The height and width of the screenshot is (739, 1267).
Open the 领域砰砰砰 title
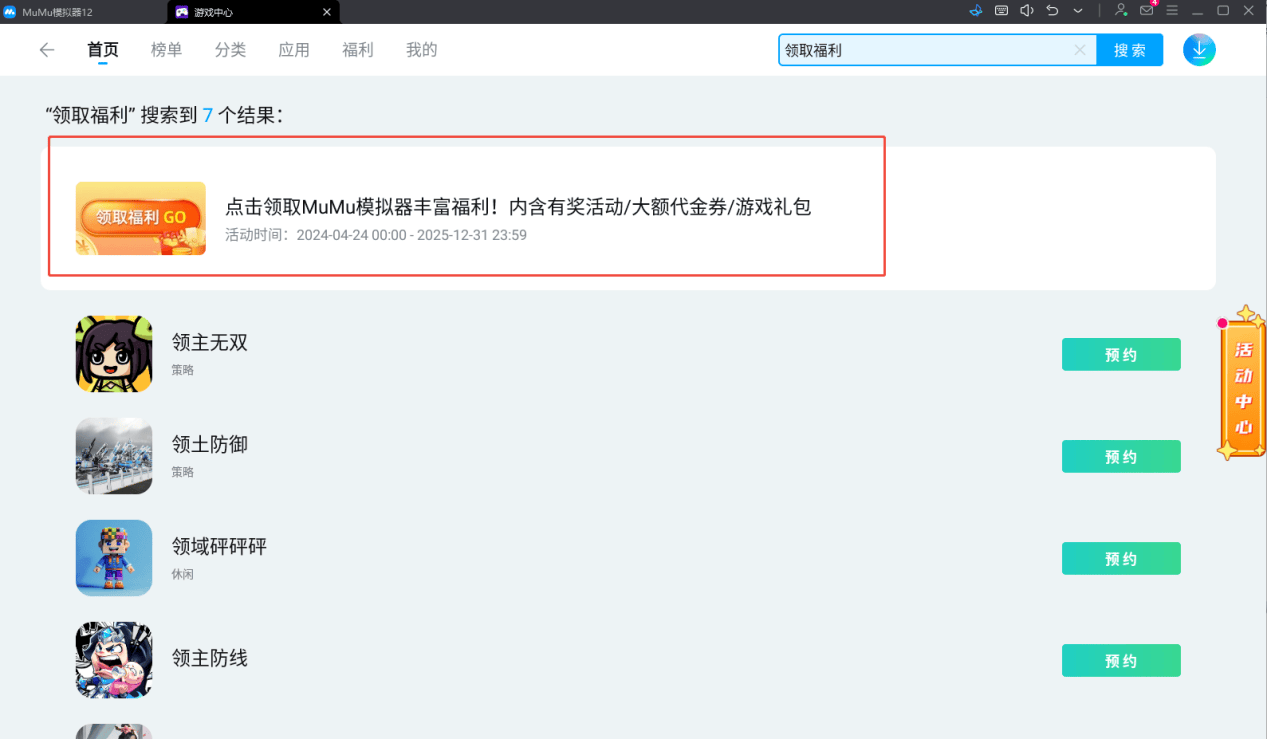219,547
